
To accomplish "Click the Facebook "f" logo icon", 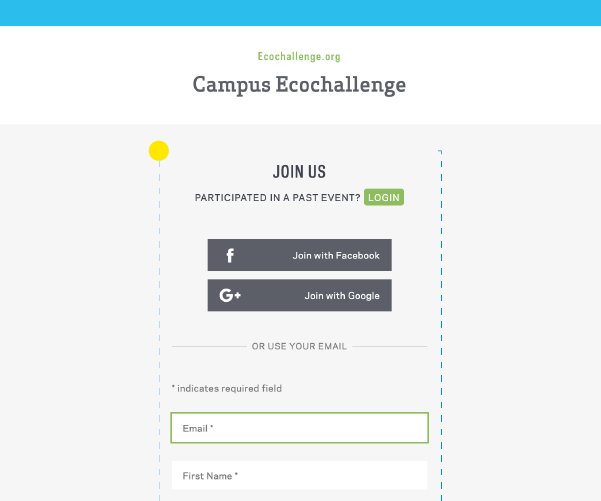I will (230, 255).
